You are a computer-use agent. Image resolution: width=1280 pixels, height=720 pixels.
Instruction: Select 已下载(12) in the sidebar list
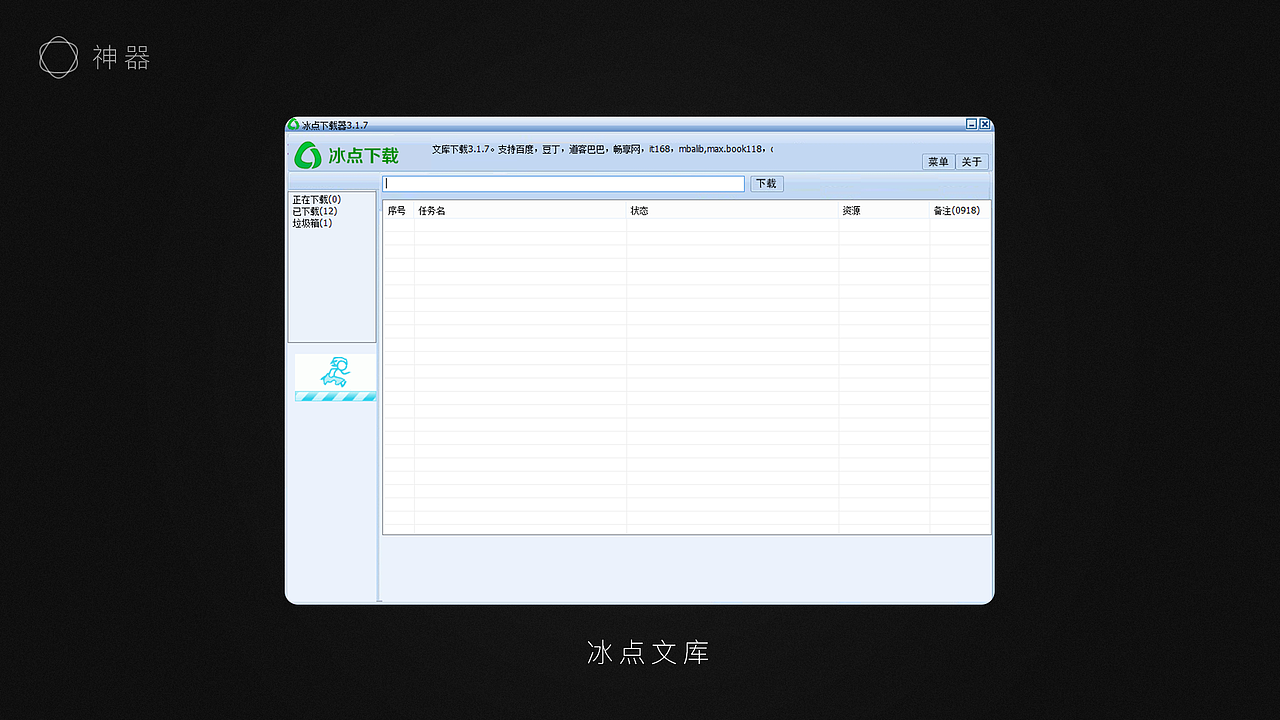(x=315, y=212)
